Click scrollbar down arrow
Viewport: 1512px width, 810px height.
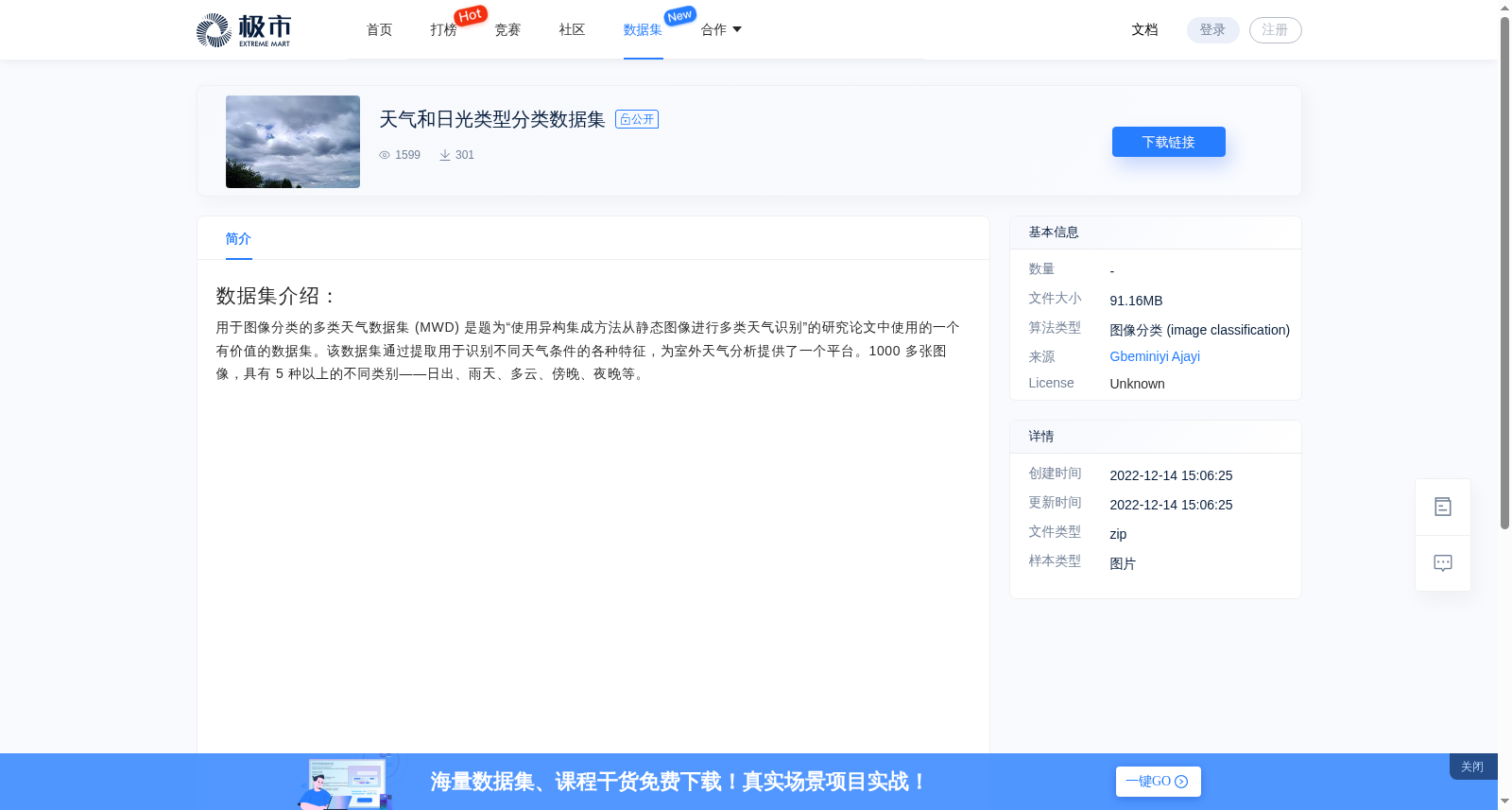pos(1504,801)
